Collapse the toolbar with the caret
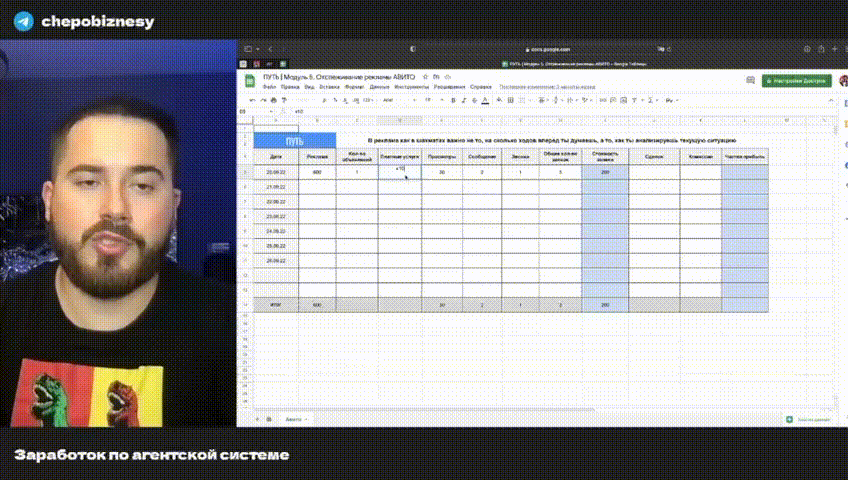Image resolution: width=848 pixels, height=480 pixels. [831, 100]
